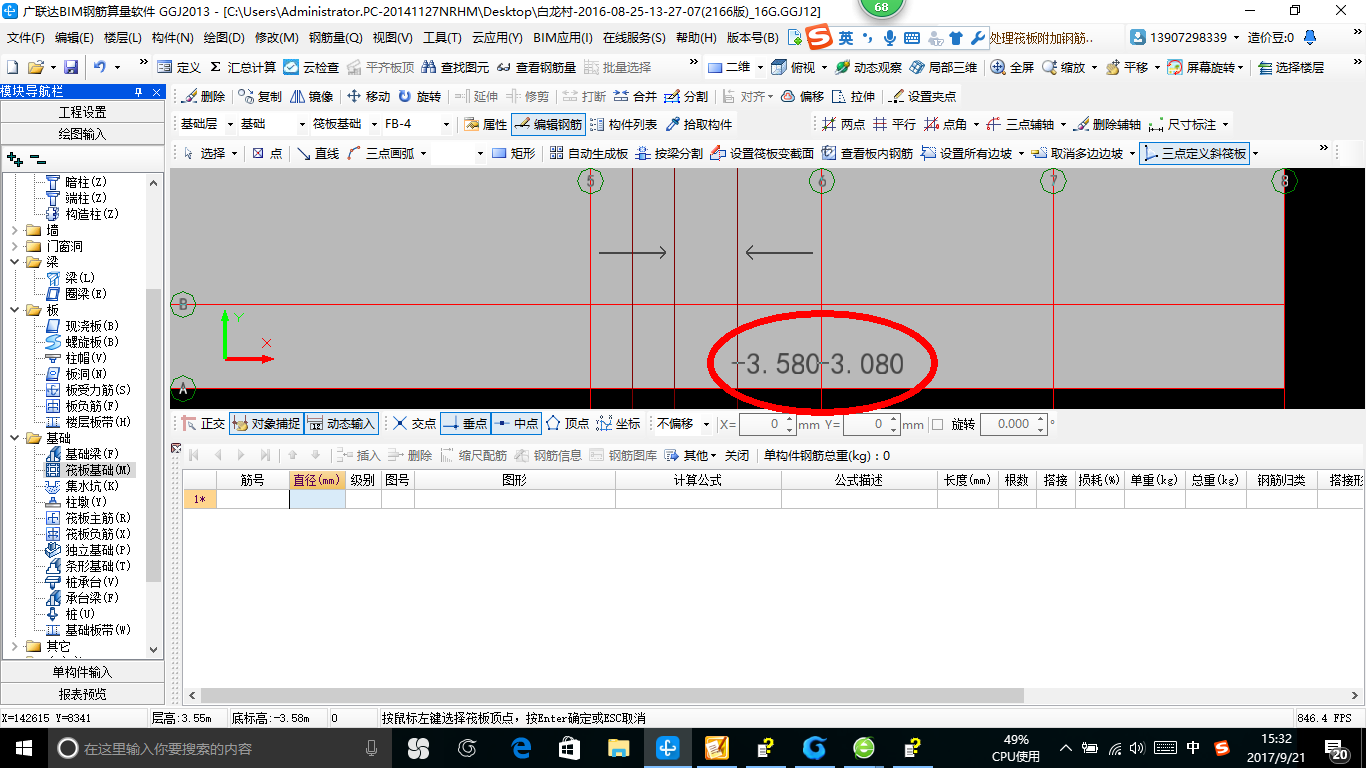Open 属性 panel button
The image size is (1366, 768).
click(x=486, y=125)
